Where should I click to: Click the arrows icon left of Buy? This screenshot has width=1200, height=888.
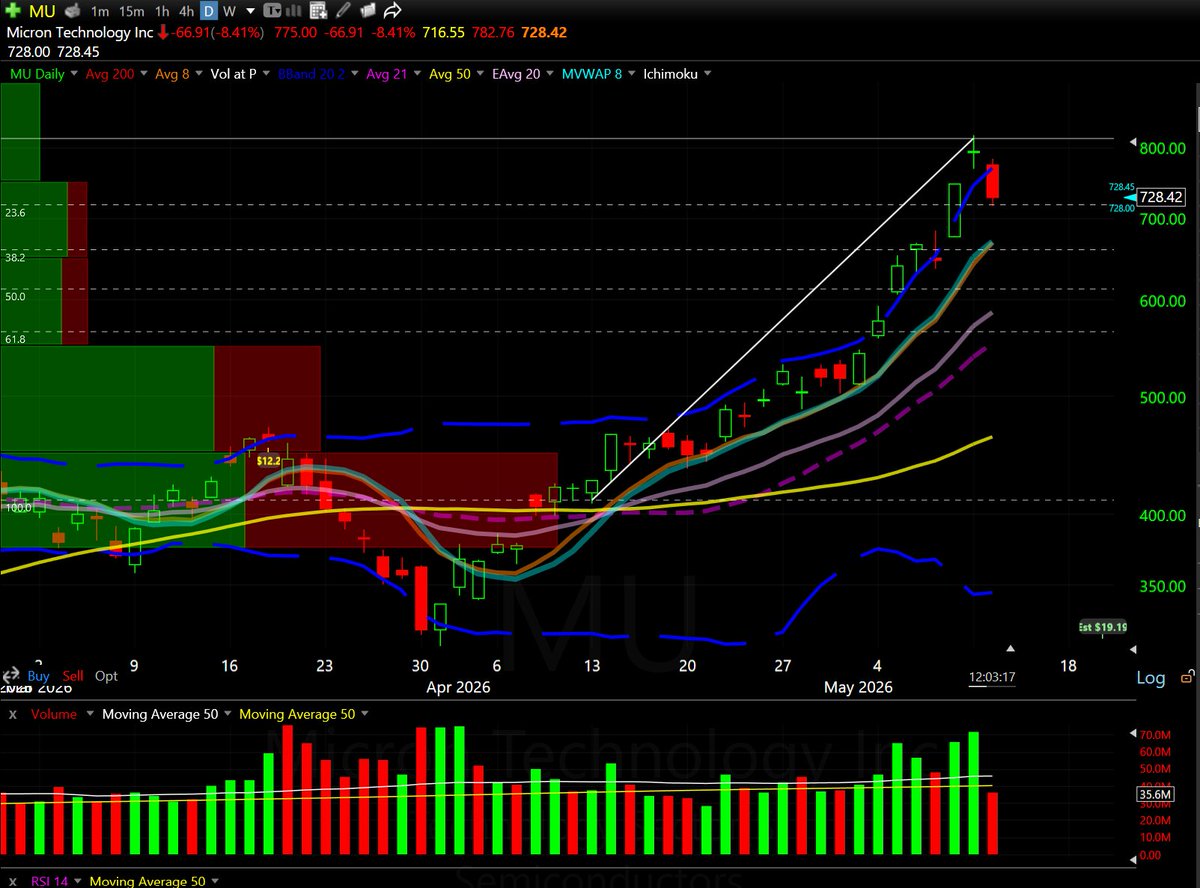[x=11, y=677]
